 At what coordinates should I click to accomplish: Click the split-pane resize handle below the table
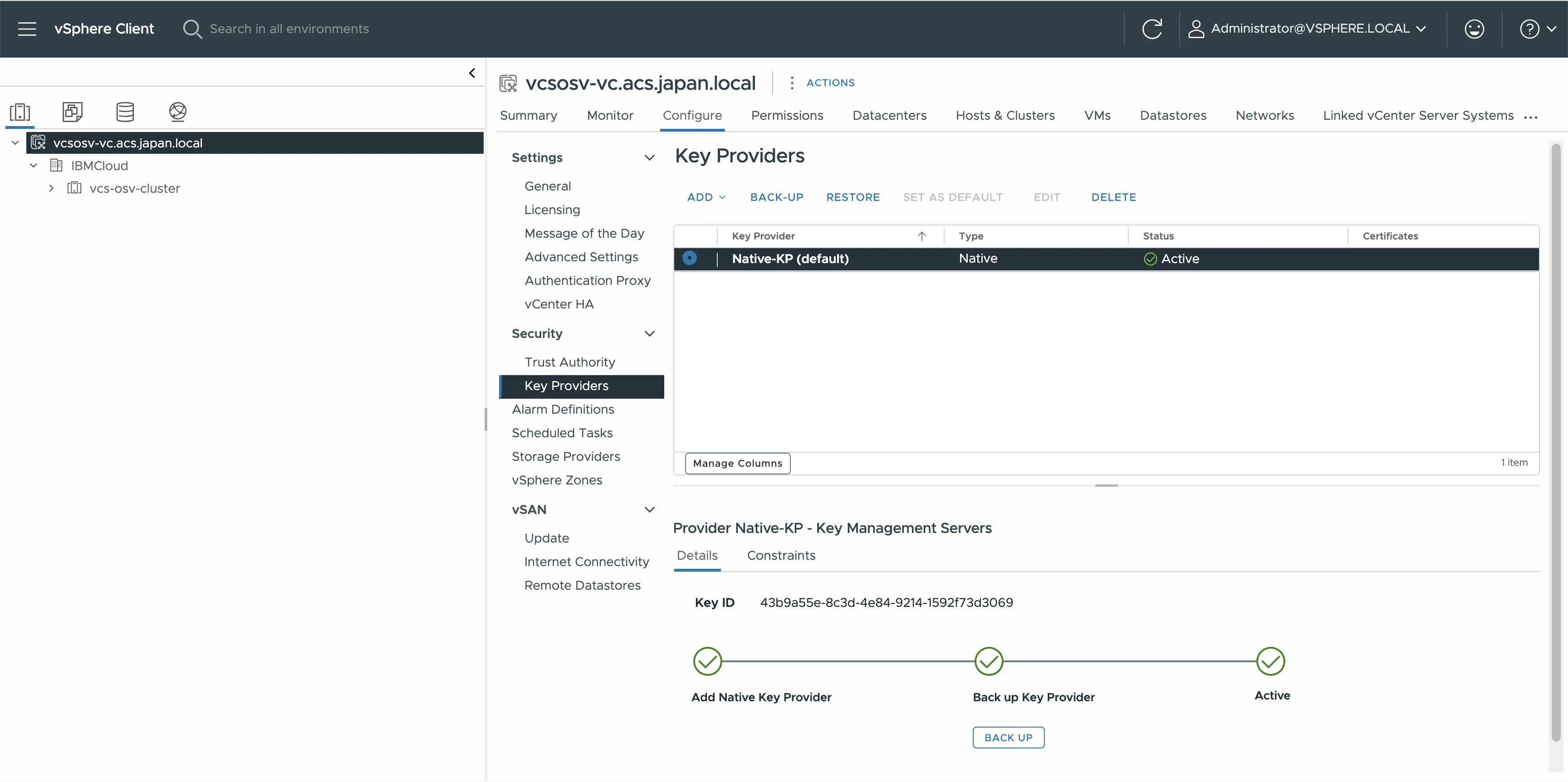coord(1106,486)
